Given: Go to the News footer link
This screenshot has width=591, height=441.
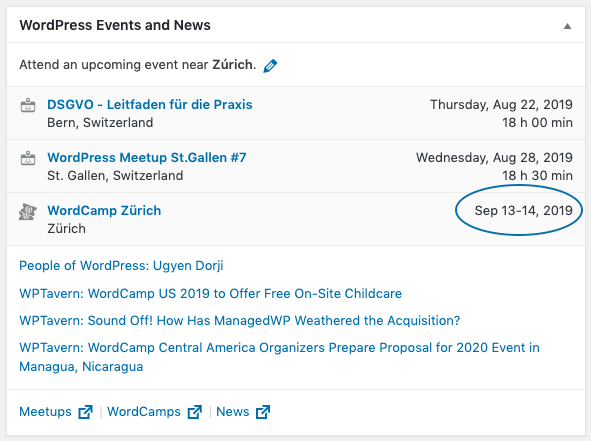Looking at the screenshot, I should click(x=233, y=412).
